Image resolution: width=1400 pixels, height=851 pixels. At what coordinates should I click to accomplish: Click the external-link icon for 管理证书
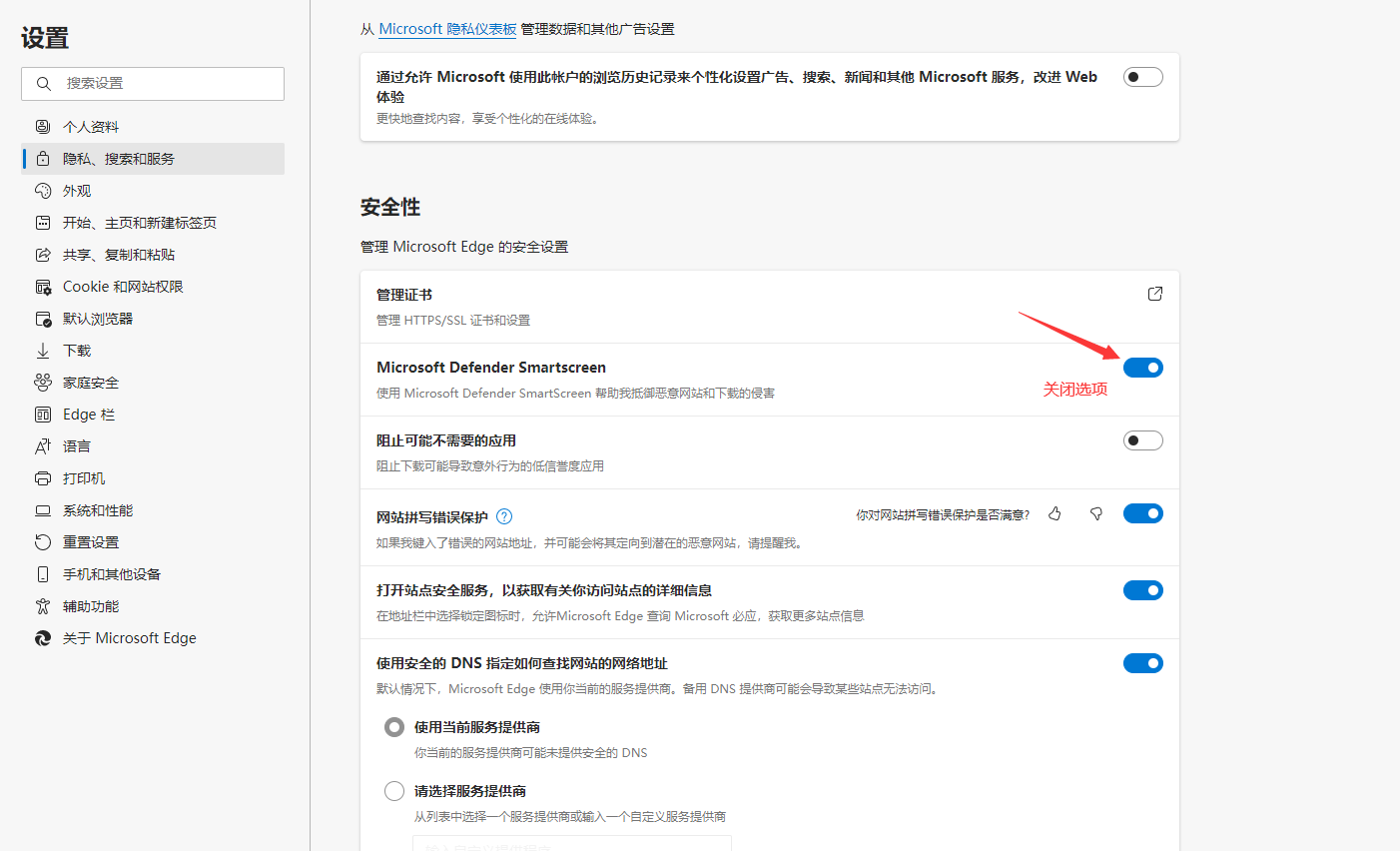(1155, 294)
